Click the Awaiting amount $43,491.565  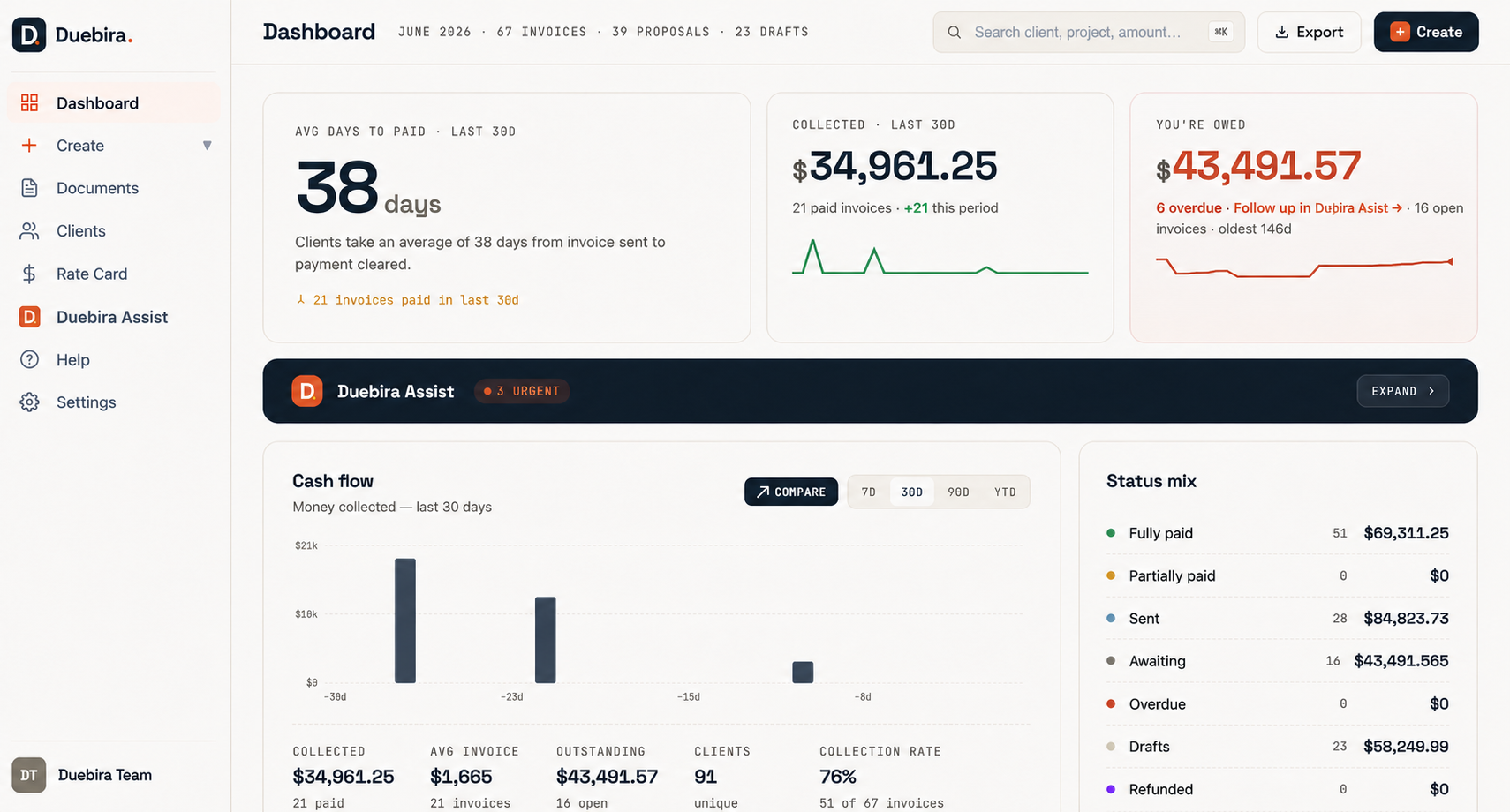point(1401,661)
